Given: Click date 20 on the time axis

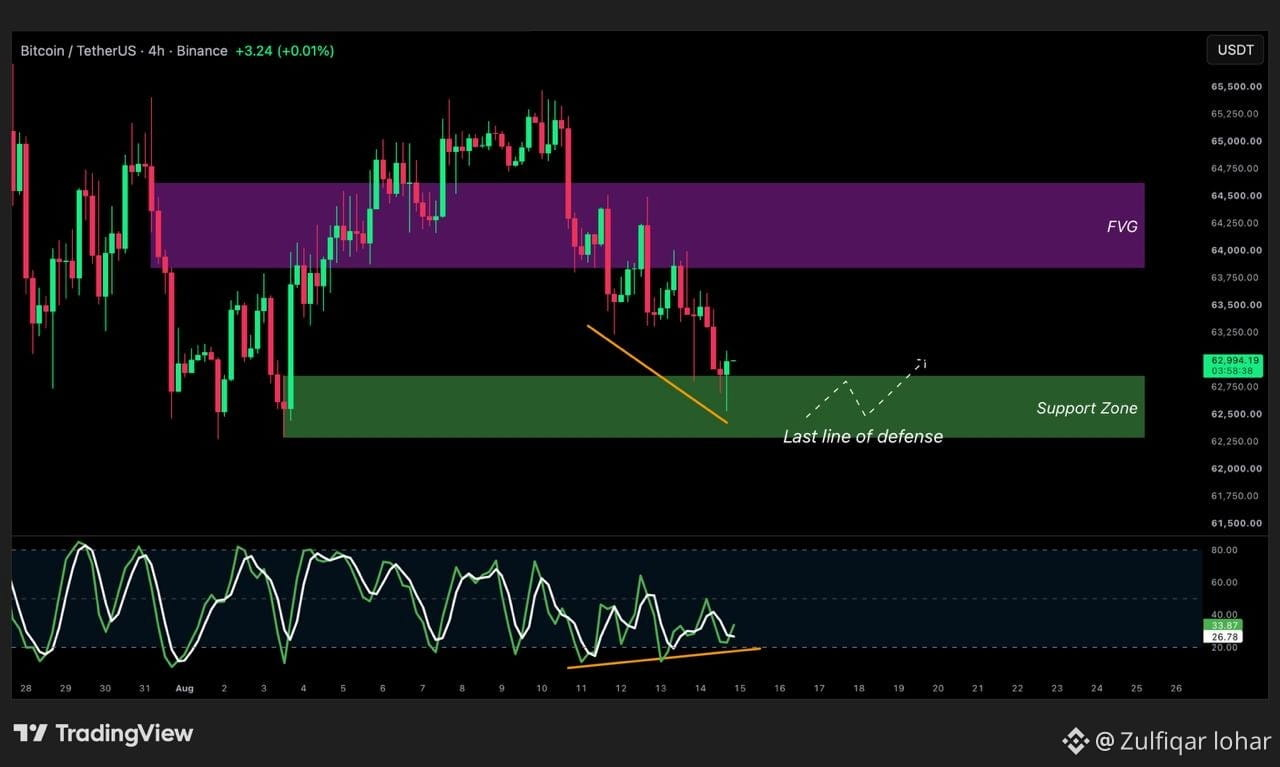Looking at the screenshot, I should click(938, 689).
